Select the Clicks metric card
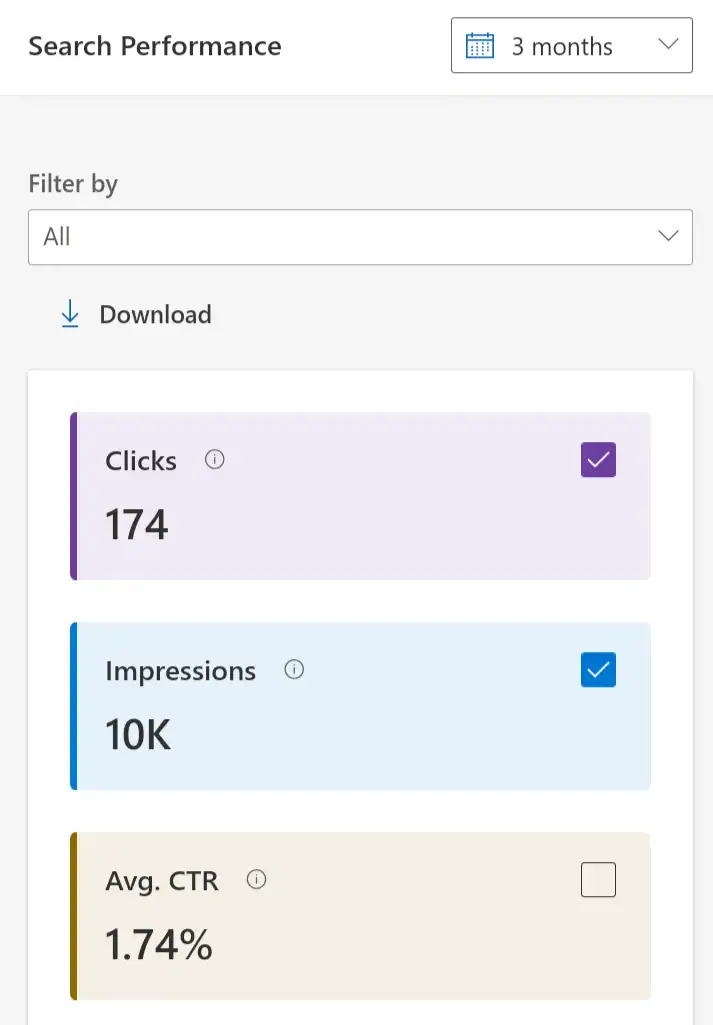This screenshot has width=713, height=1025. coord(360,496)
